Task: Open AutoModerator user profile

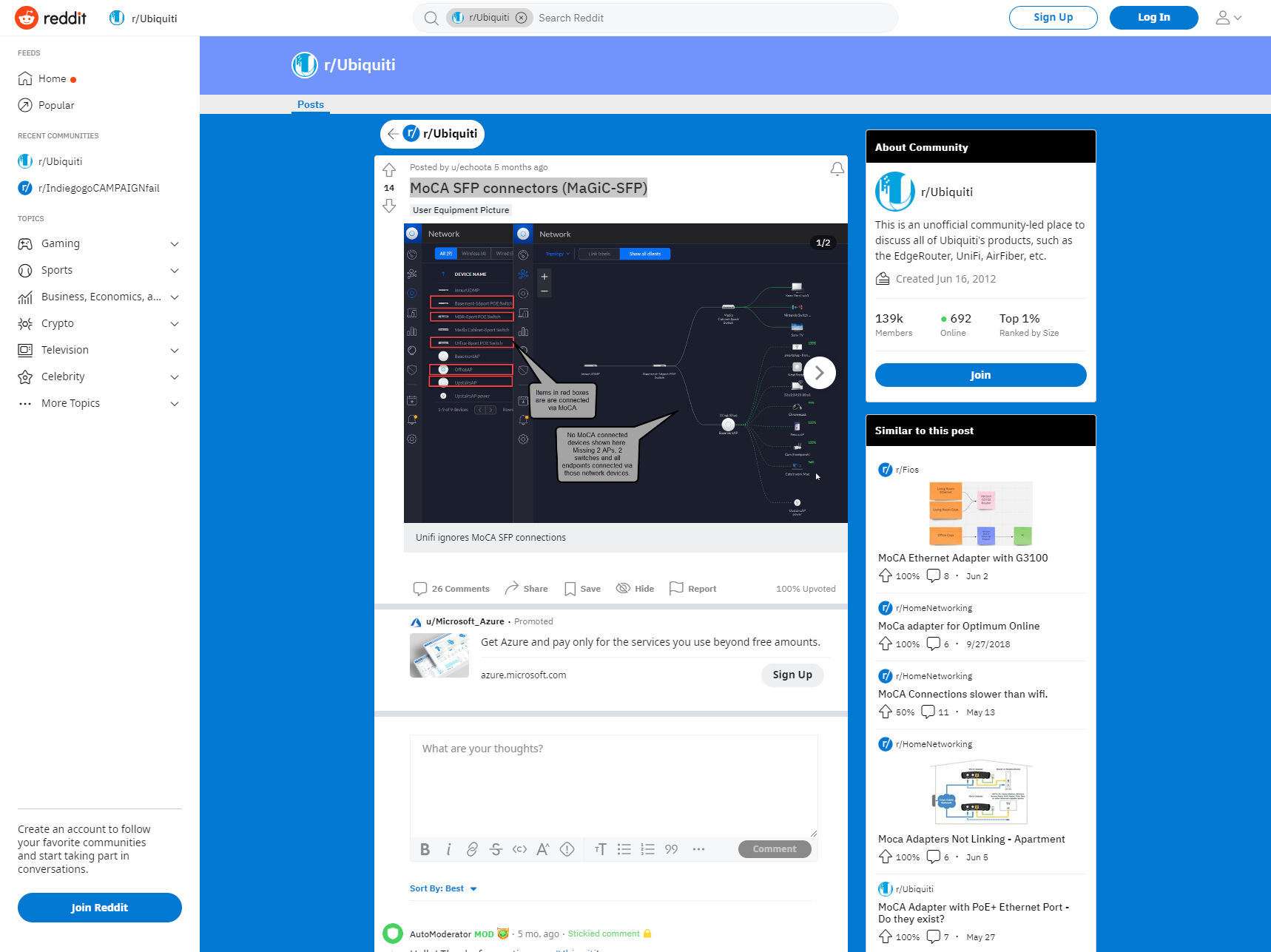Action: click(440, 934)
